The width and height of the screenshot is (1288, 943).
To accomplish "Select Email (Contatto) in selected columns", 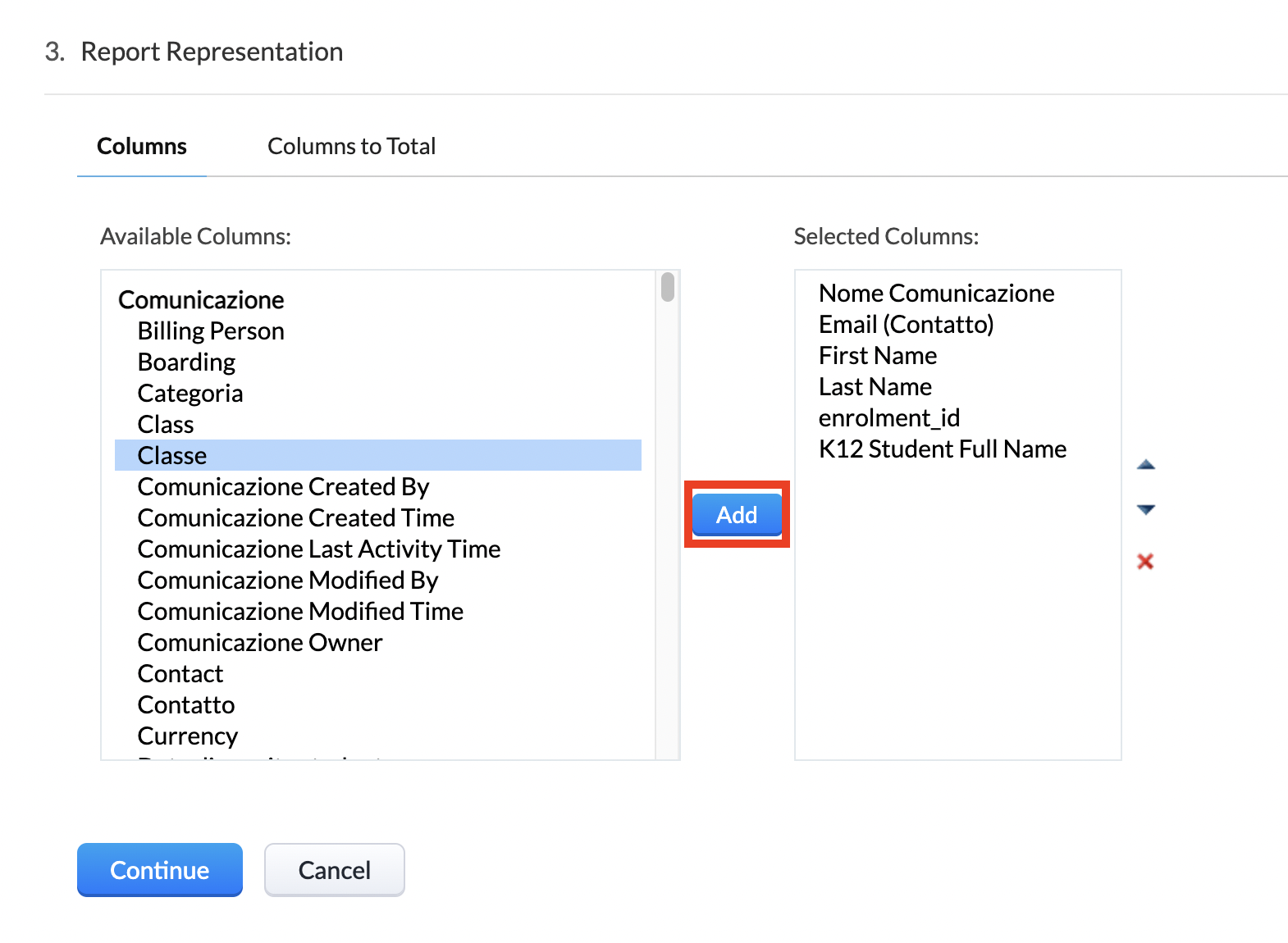I will coord(906,324).
